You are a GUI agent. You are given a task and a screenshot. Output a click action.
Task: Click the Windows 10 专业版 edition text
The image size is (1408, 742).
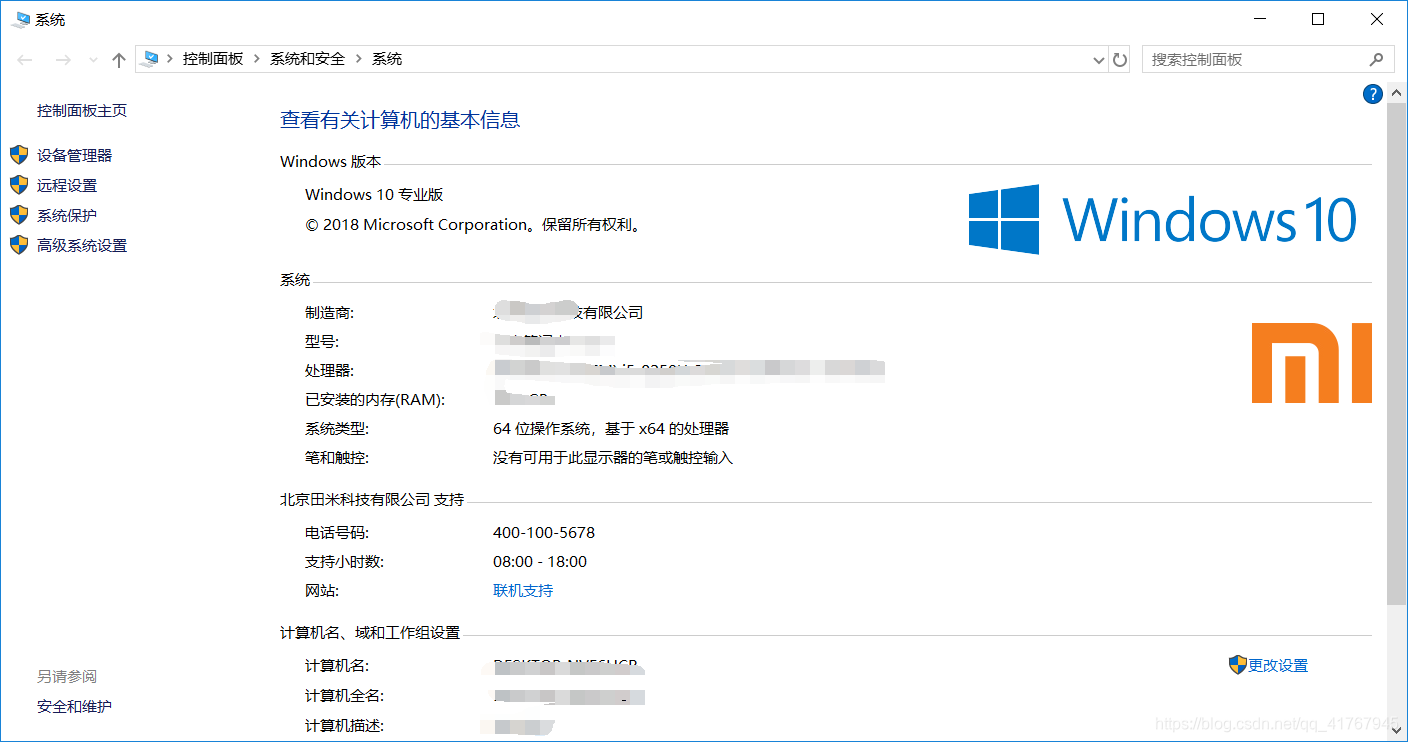pyautogui.click(x=374, y=195)
